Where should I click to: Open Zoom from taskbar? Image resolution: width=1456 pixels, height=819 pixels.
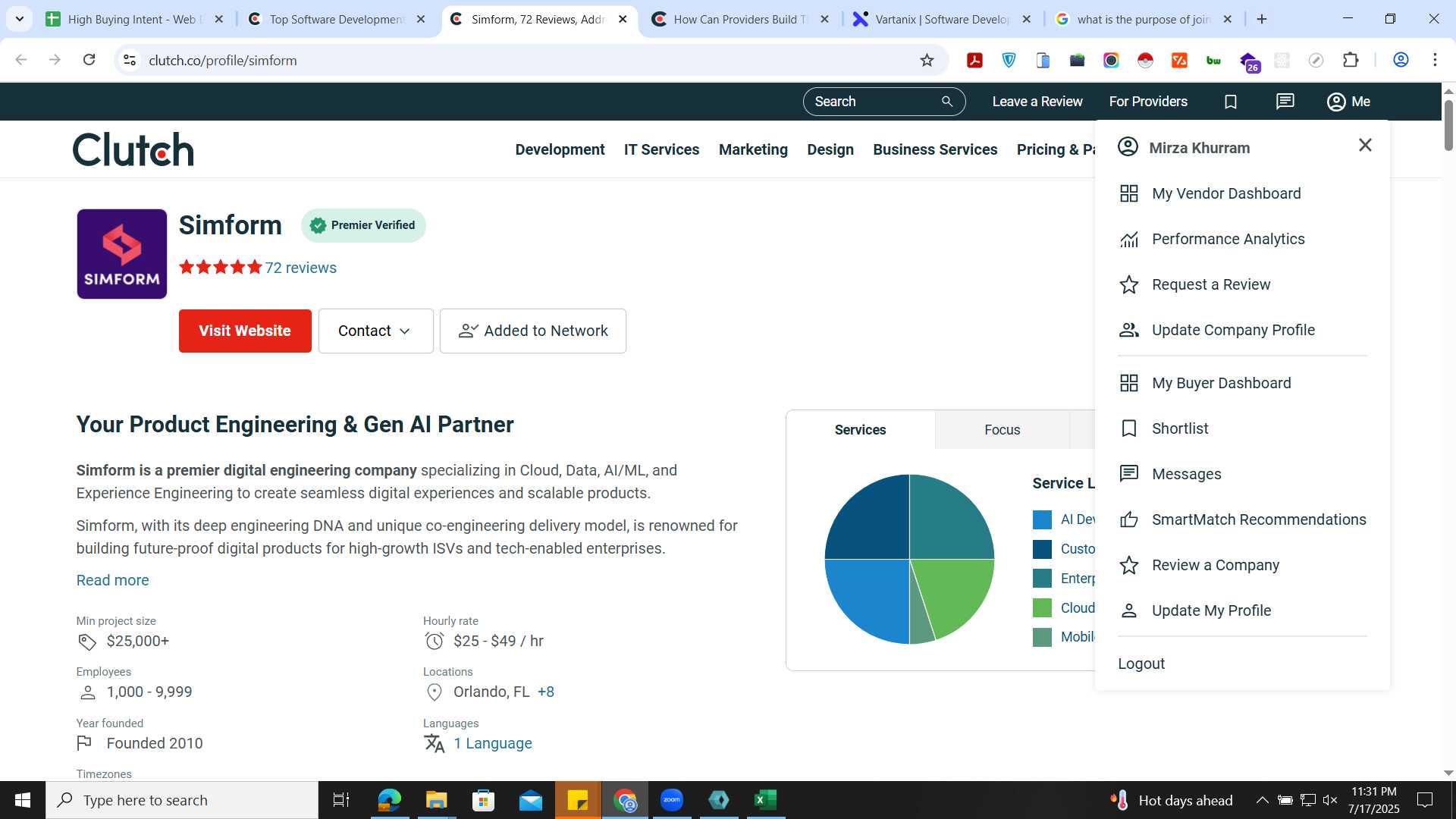point(671,800)
